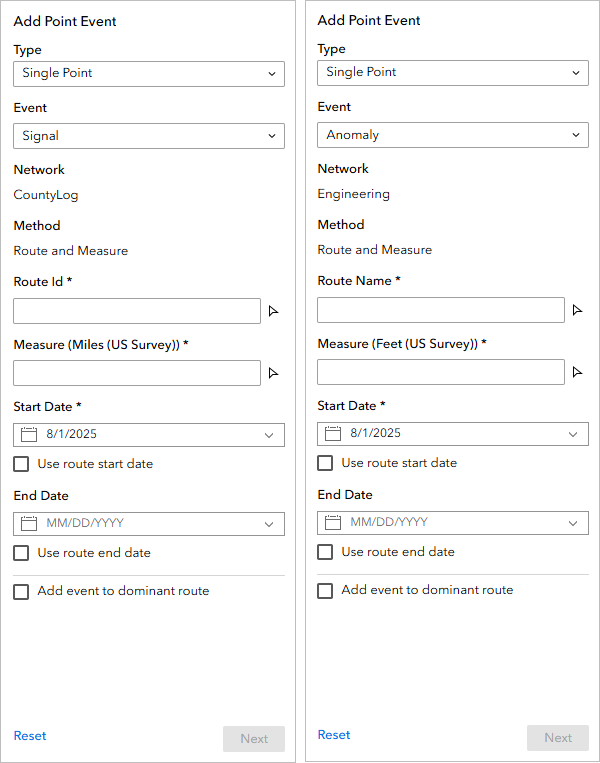
Task: Open calendar icon in right panel Start Date
Action: [333, 434]
